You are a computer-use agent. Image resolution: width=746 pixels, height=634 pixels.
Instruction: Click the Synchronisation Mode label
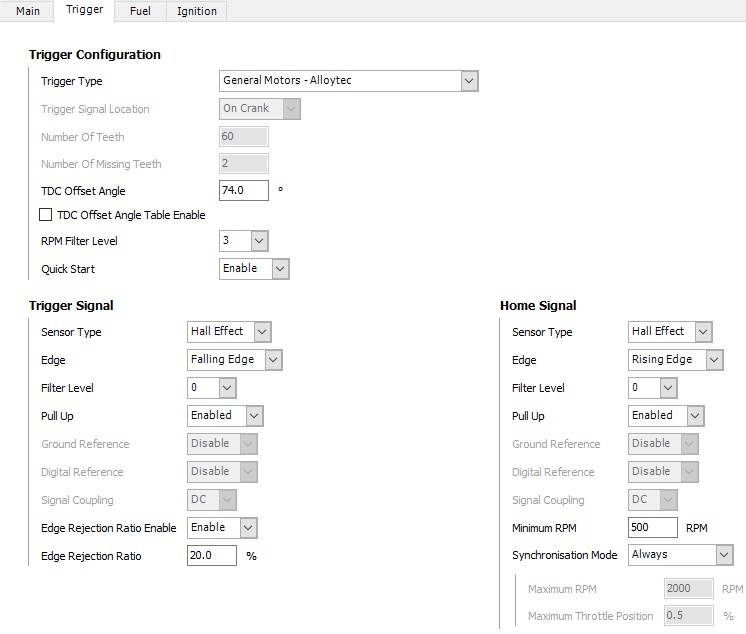click(x=564, y=555)
